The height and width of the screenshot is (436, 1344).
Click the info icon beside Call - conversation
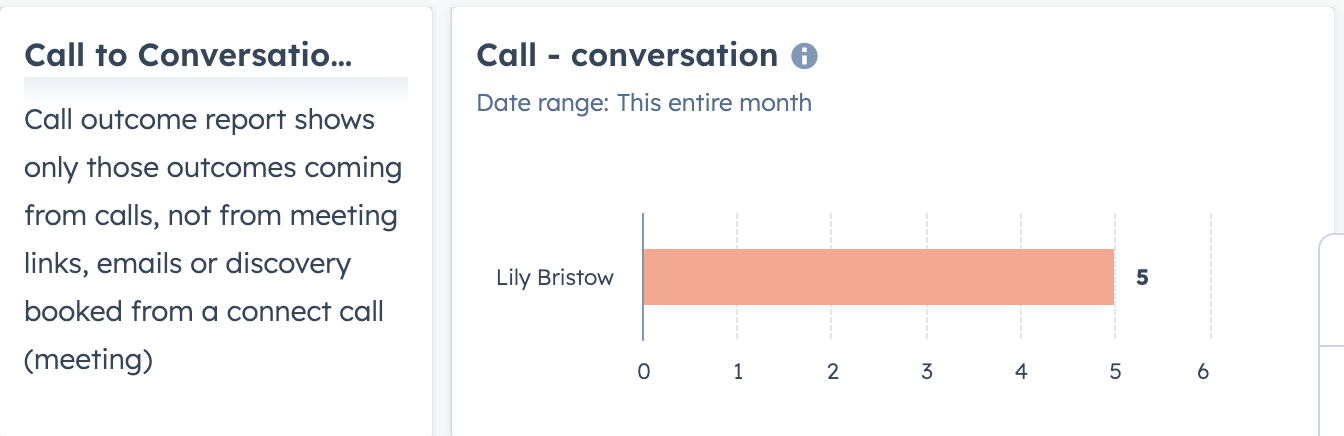(804, 56)
